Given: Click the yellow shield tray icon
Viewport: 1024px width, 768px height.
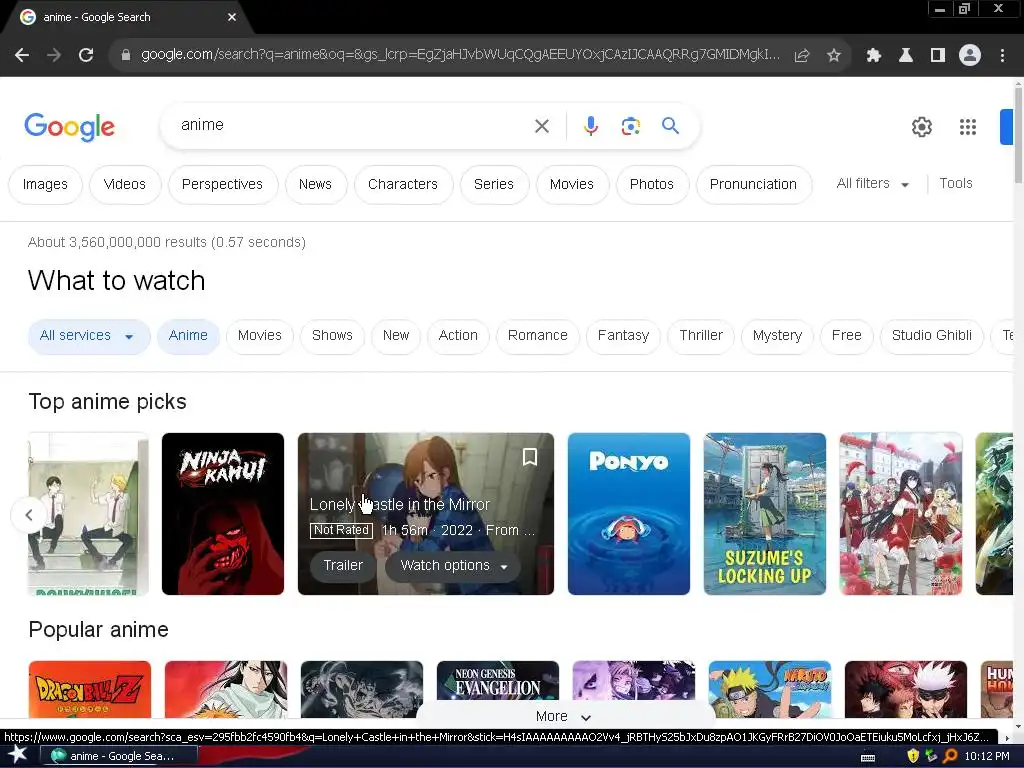Looking at the screenshot, I should [x=913, y=756].
